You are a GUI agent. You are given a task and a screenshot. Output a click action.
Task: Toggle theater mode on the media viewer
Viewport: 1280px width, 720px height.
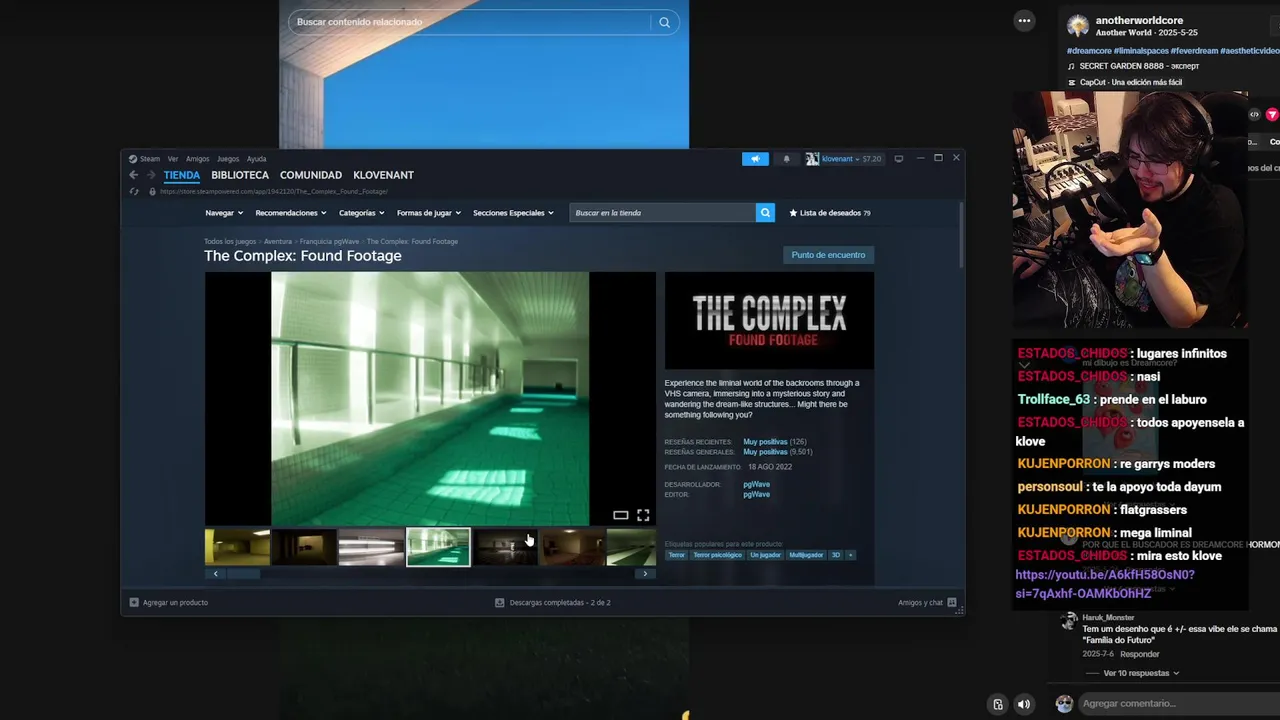(620, 515)
